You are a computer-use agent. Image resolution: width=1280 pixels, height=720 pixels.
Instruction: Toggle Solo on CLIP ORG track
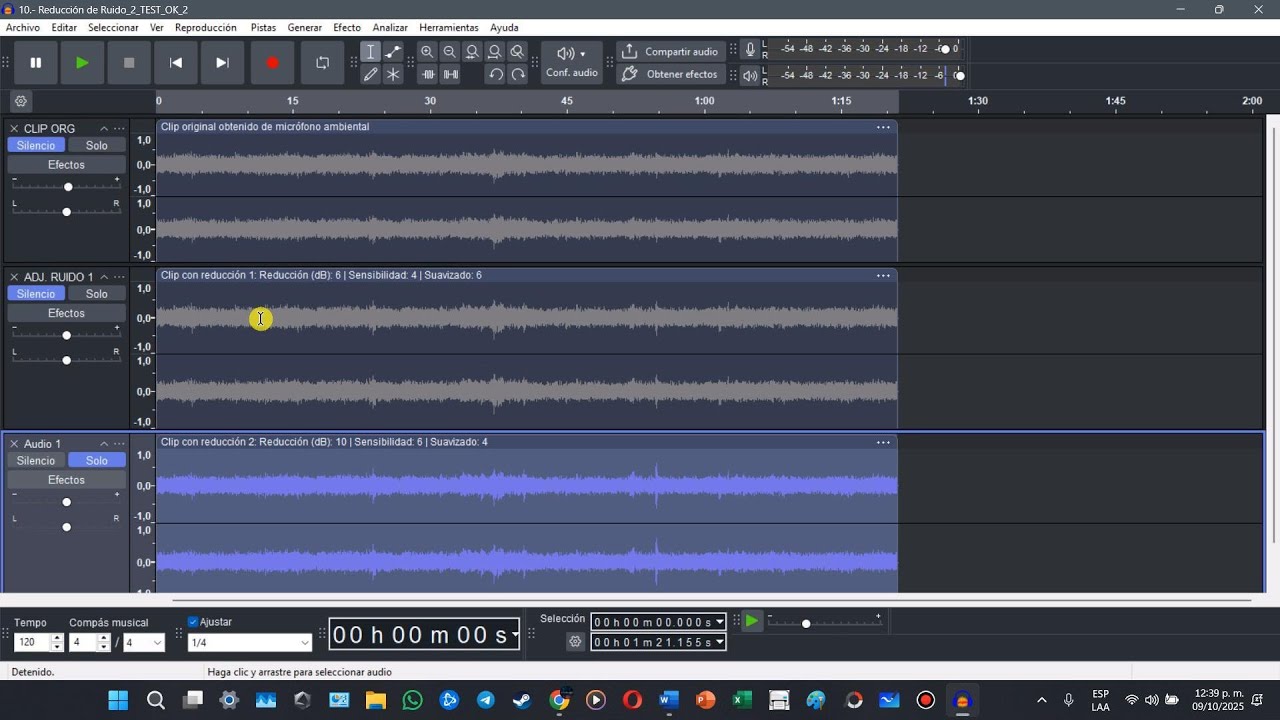97,146
